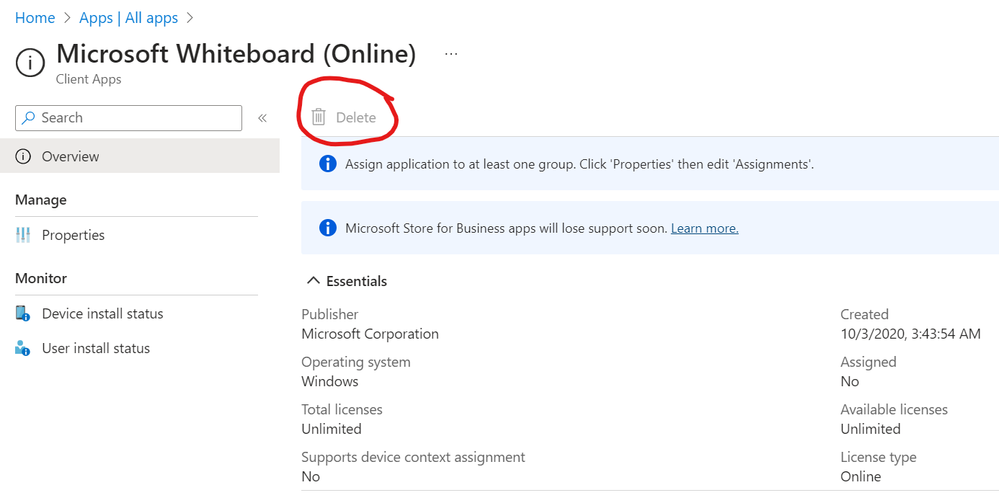Click the Assign application to at least one group message
Screen dimensions: 999x495
tap(580, 164)
